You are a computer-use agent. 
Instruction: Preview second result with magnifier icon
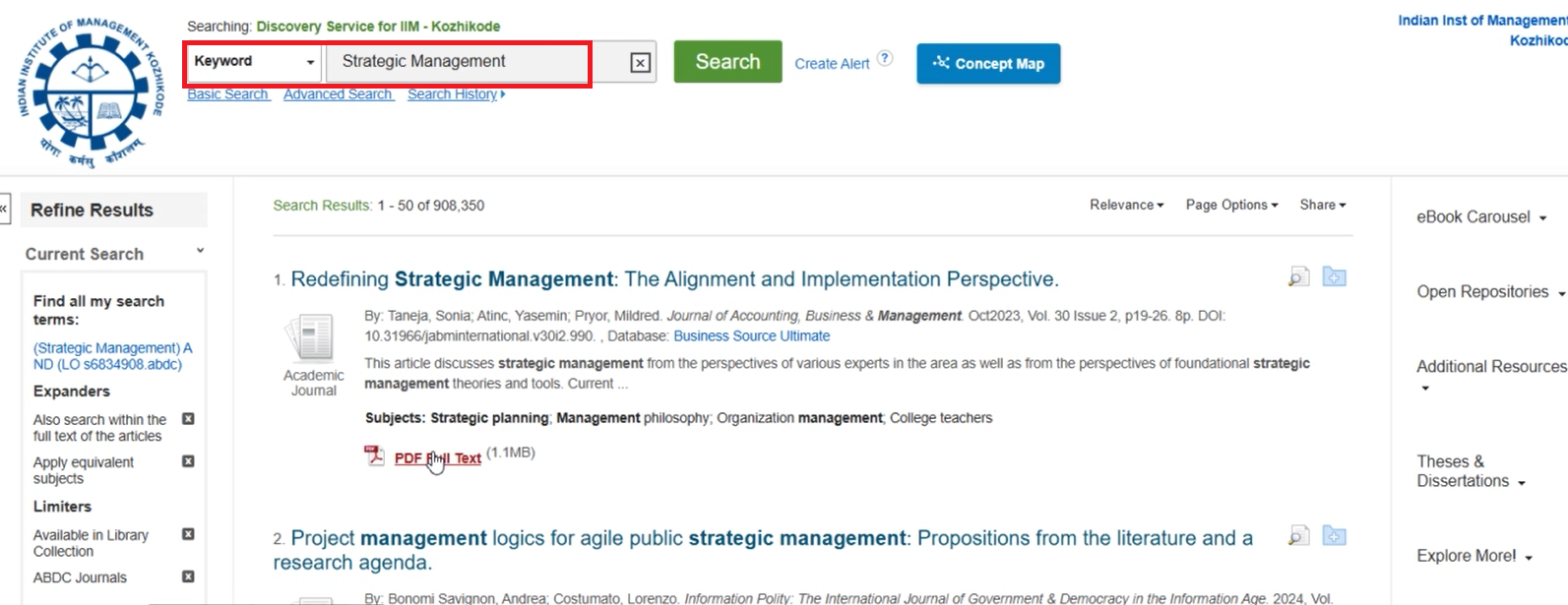[x=1298, y=536]
